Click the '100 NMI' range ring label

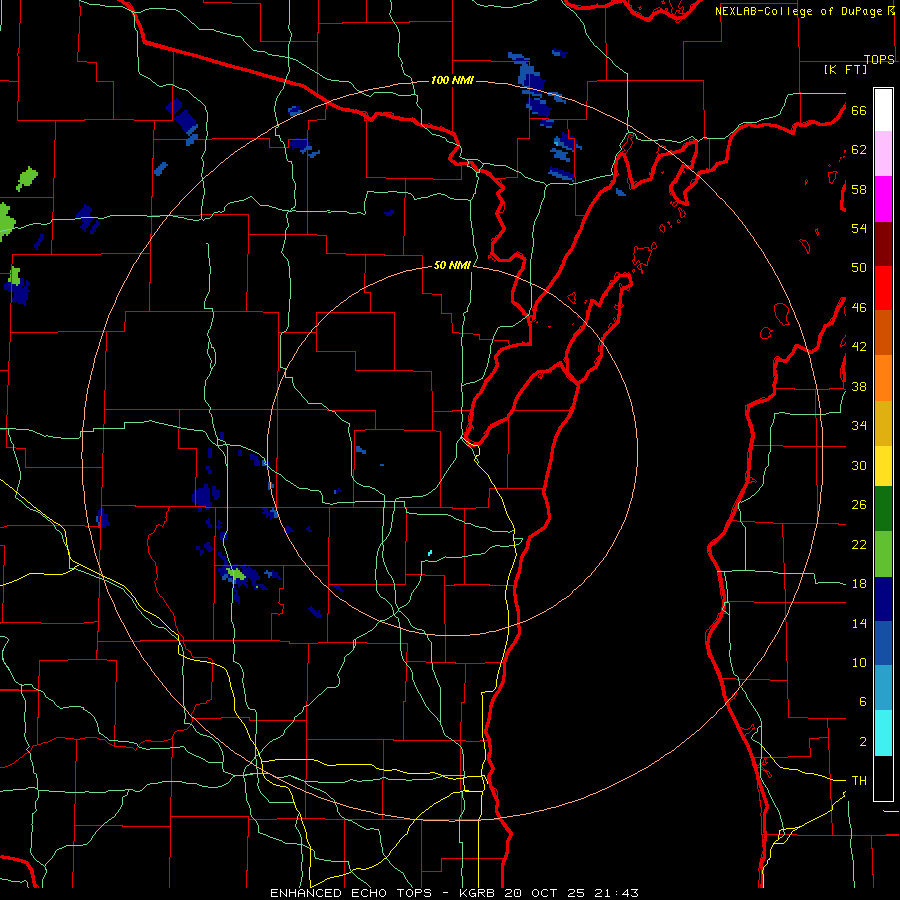coord(452,80)
